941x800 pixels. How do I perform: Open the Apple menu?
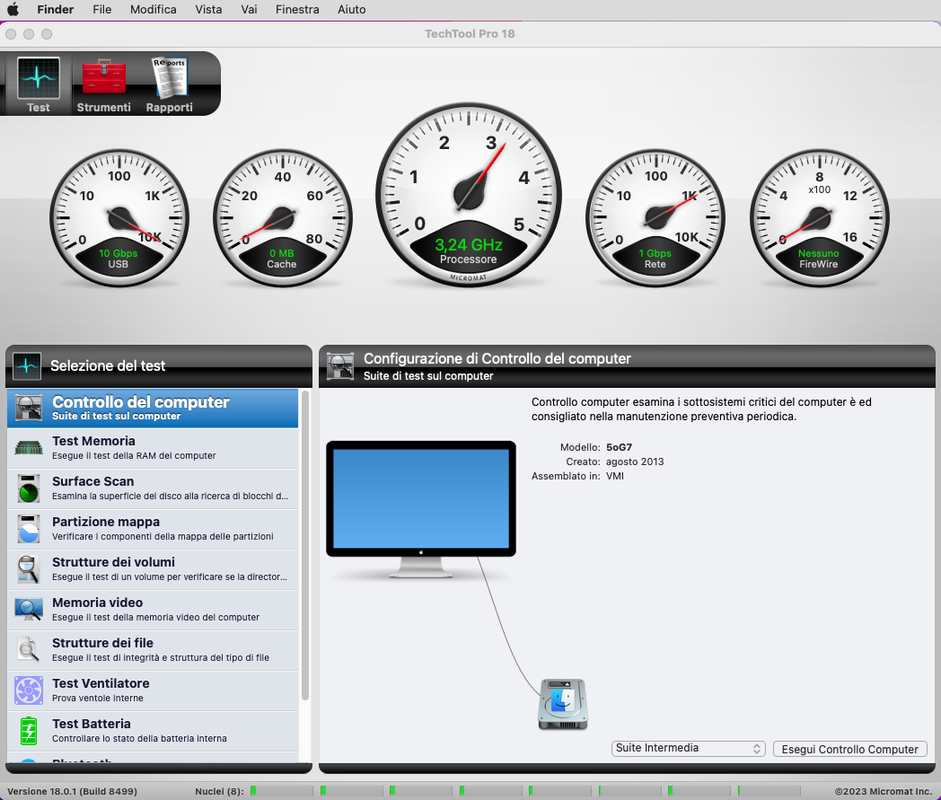coord(13,9)
